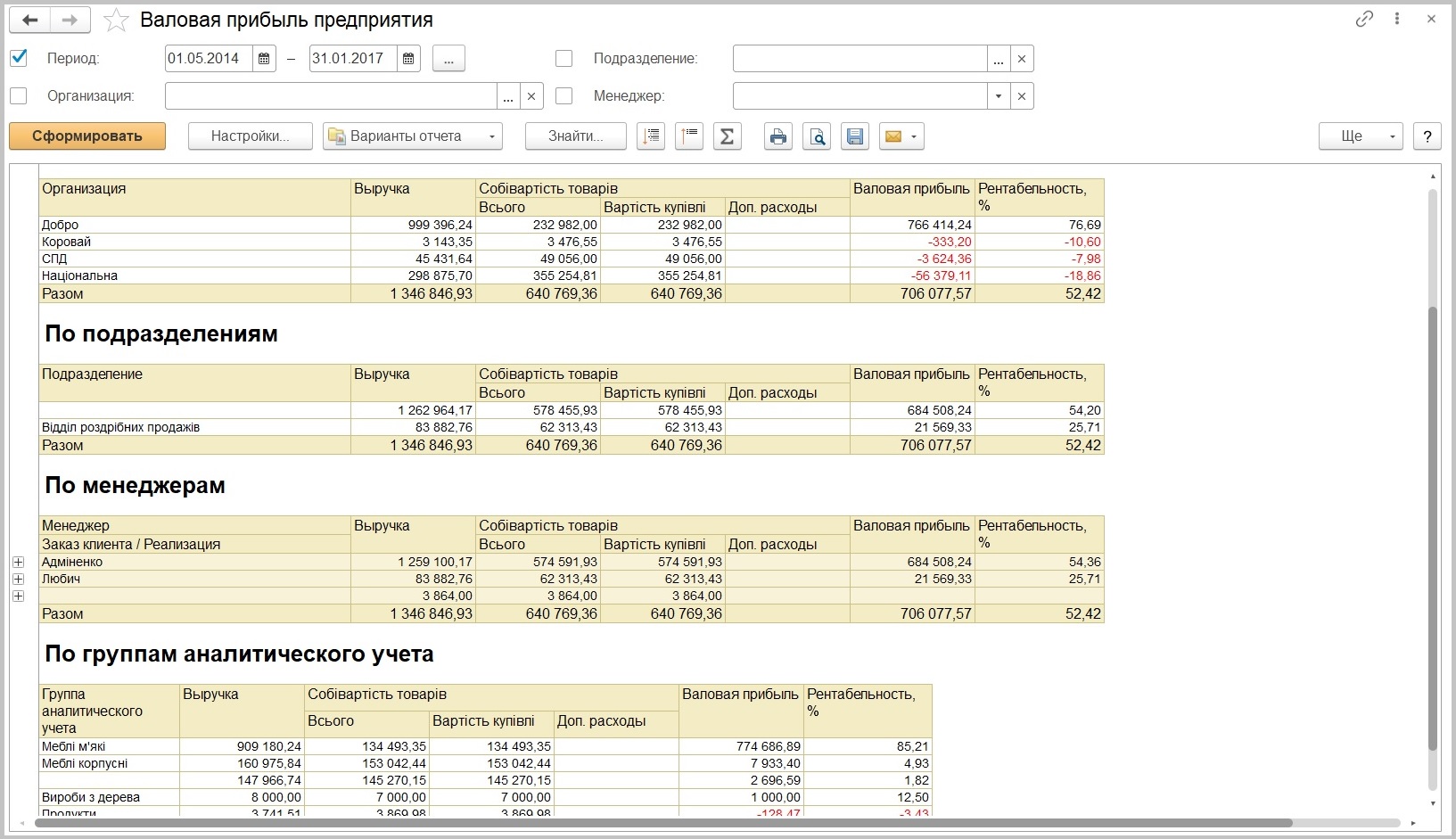Open Организация selection ellipsis

click(x=508, y=96)
